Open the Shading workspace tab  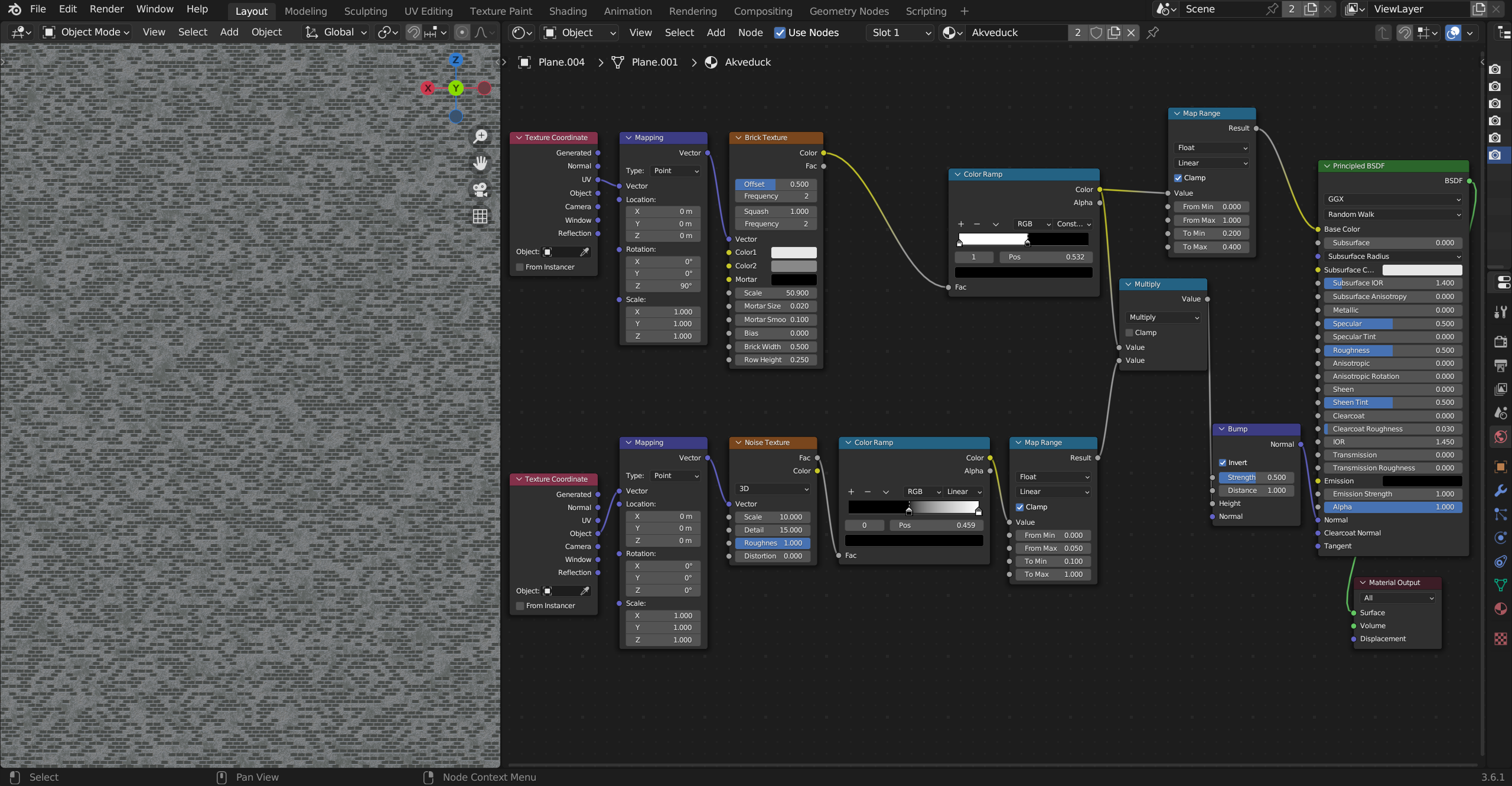[568, 11]
